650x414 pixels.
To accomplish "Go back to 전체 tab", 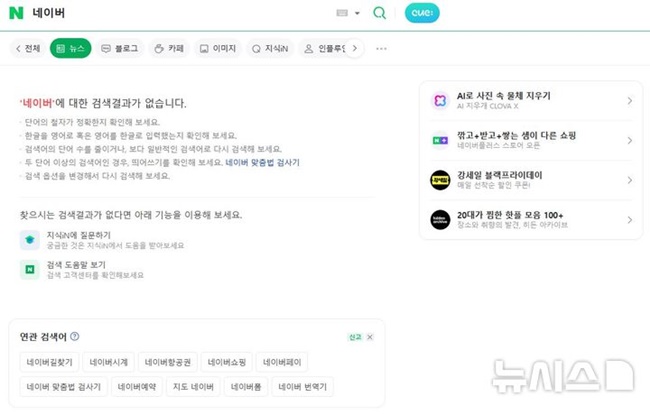I will 27,48.
